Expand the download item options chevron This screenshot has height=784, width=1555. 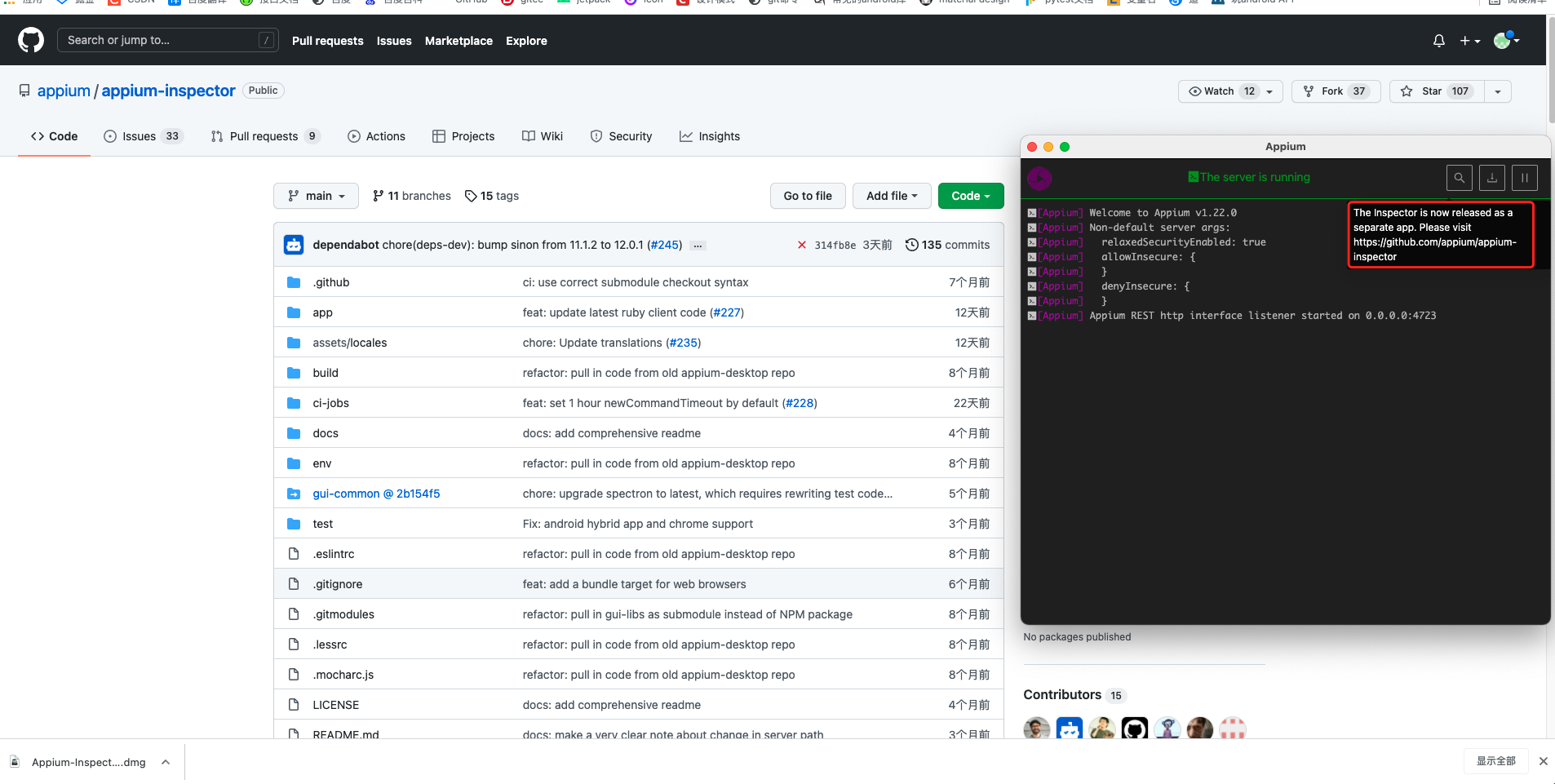click(166, 762)
